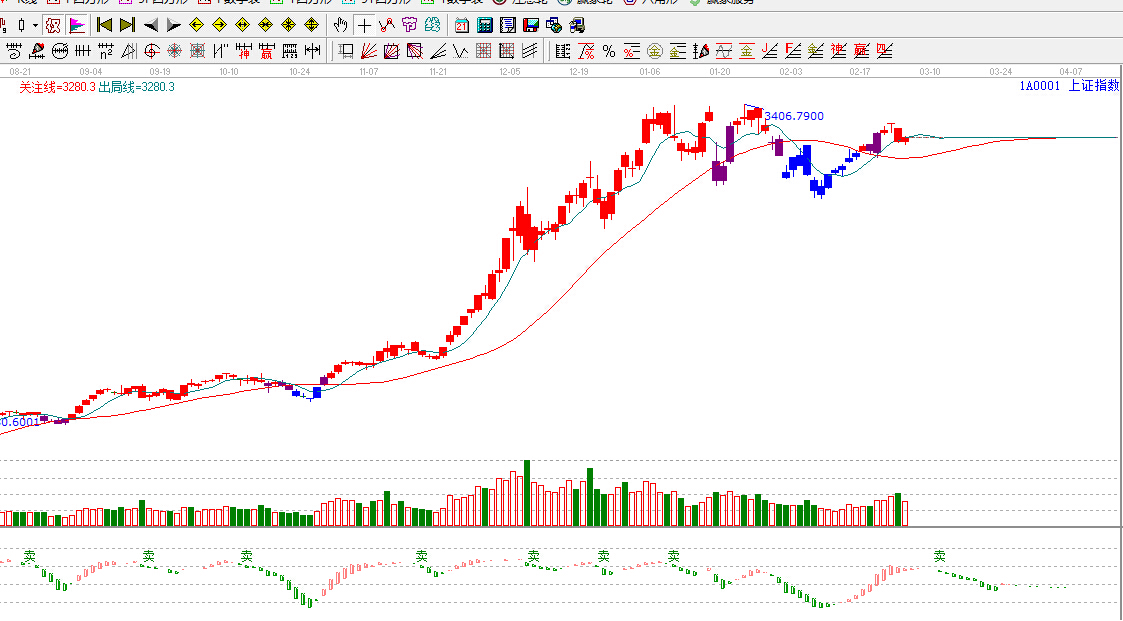Click the 01-06 date on timeline
Image resolution: width=1123 pixels, height=621 pixels.
point(650,72)
